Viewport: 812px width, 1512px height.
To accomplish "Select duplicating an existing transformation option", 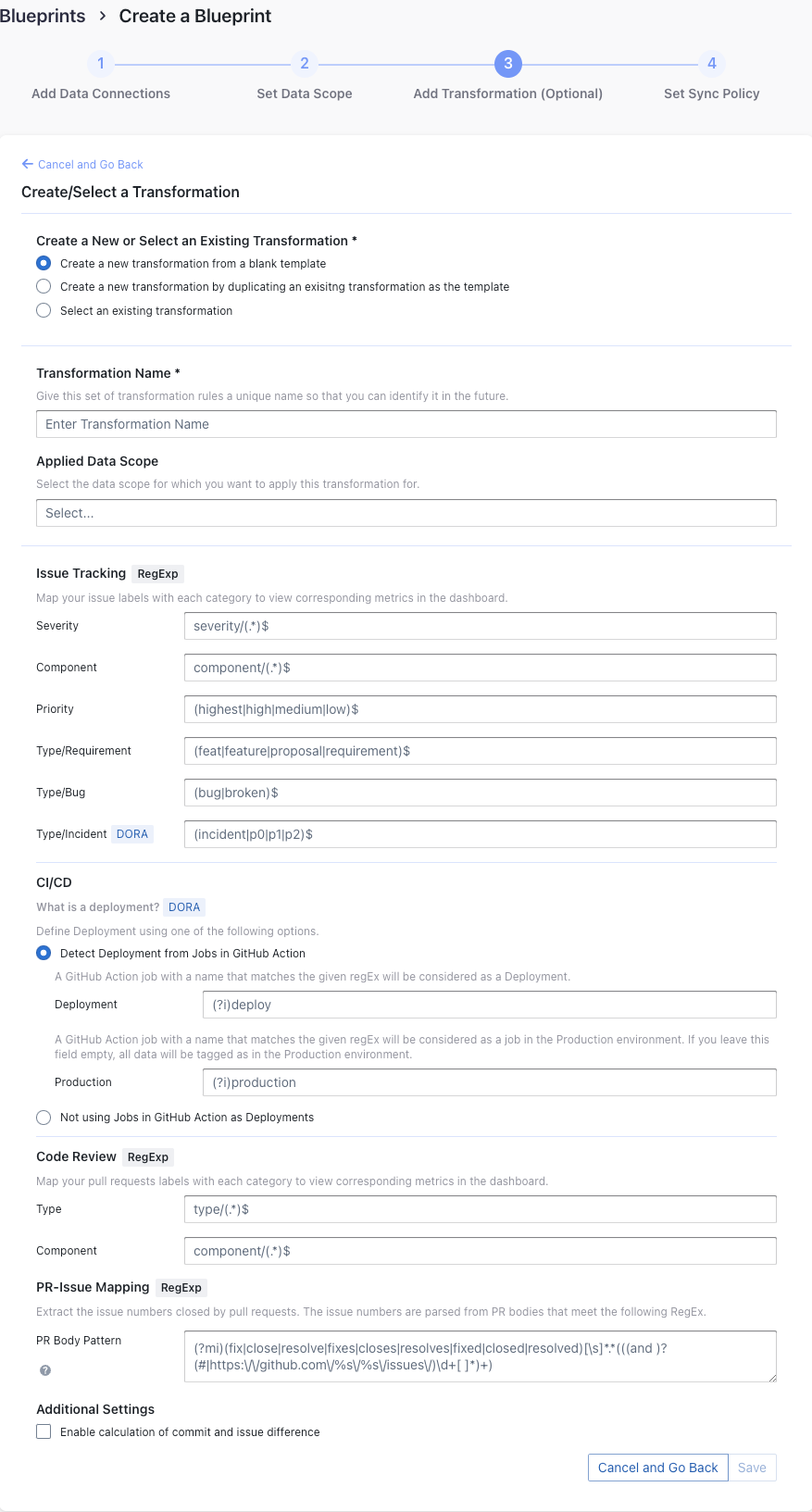I will 44,287.
